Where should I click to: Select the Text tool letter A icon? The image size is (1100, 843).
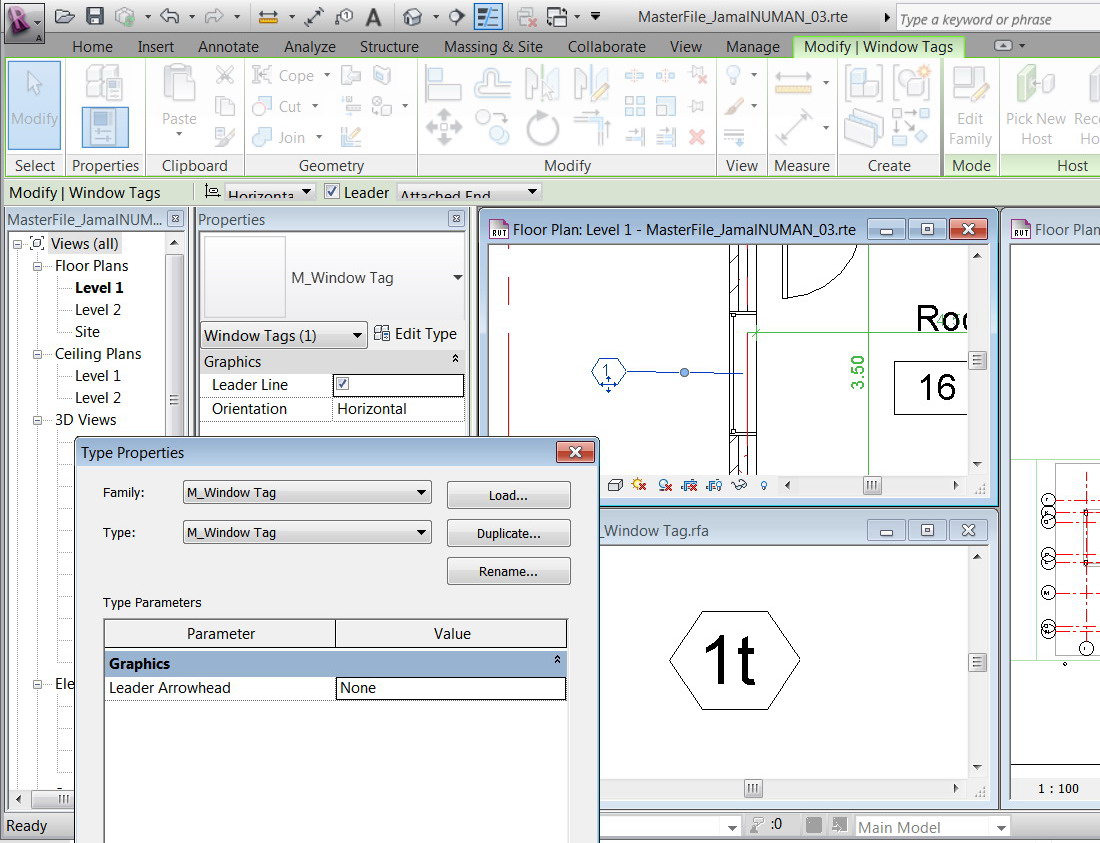click(x=374, y=18)
